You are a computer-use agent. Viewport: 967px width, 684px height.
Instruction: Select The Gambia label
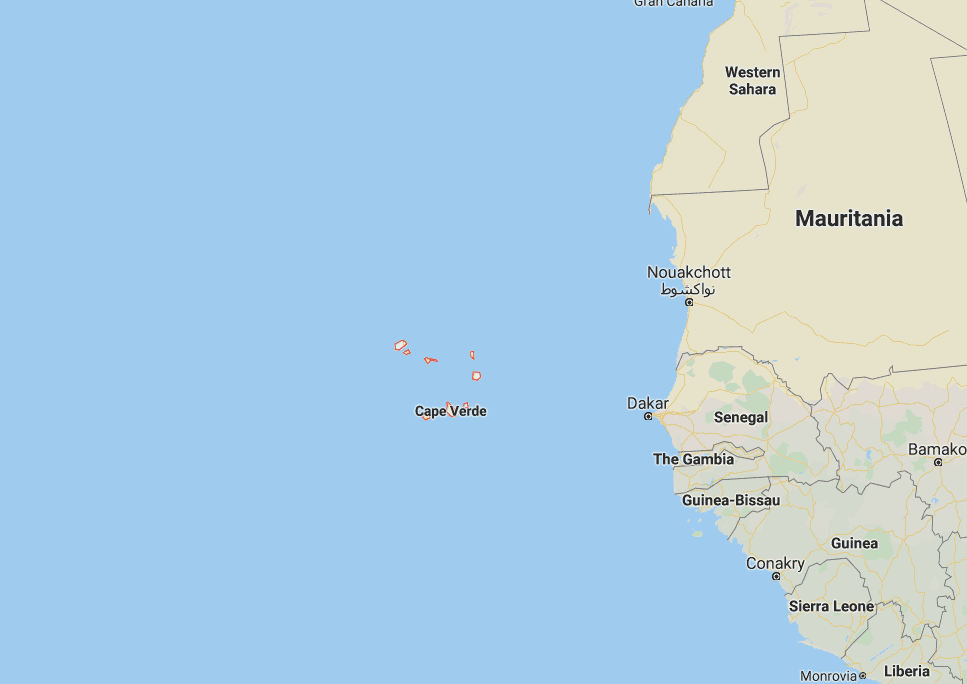[693, 459]
